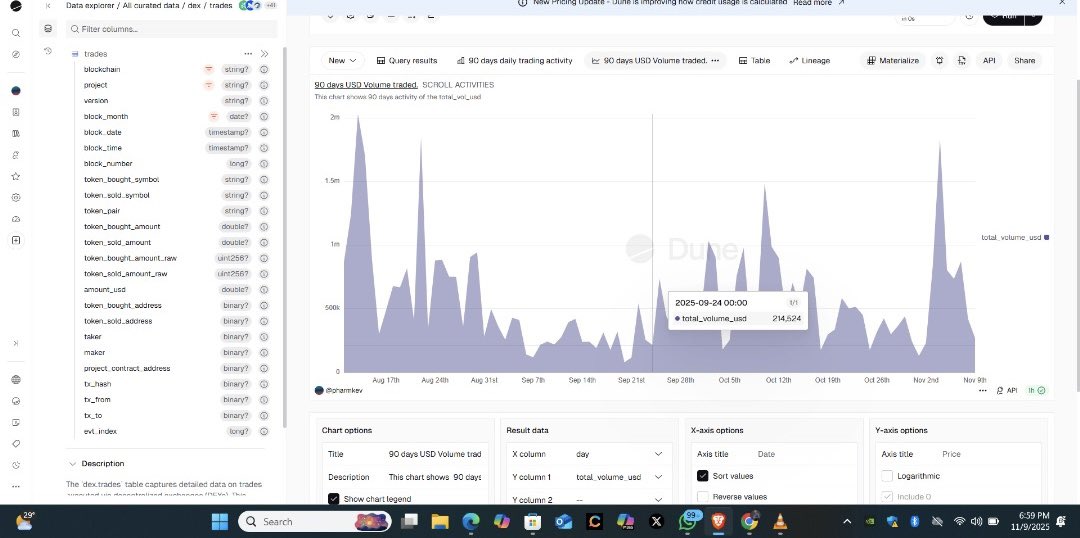The height and width of the screenshot is (538, 1080).
Task: Click the new-item plus icon in sidebar
Action: (x=16, y=240)
